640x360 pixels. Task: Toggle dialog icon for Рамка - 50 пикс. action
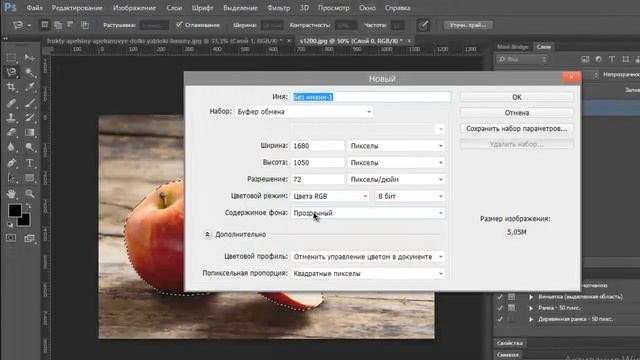(511, 308)
